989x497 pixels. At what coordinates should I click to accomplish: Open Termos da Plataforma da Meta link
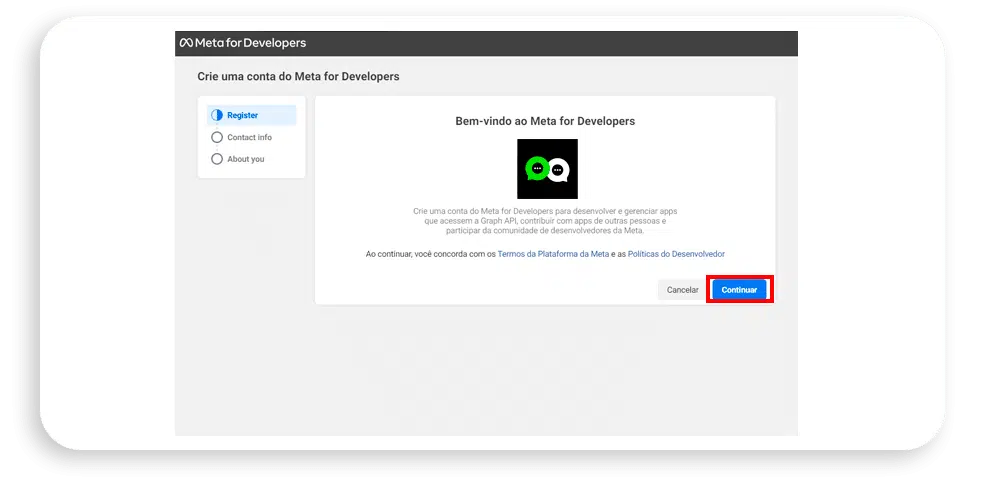coord(553,254)
